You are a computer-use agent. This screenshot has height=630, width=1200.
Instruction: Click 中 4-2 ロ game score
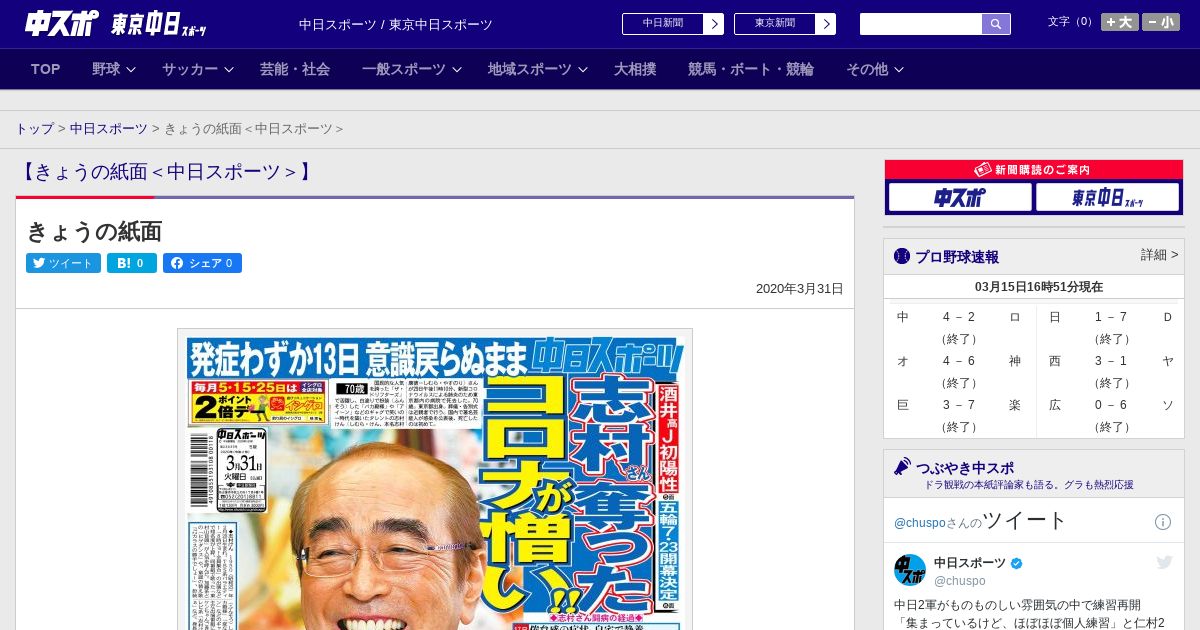point(959,328)
